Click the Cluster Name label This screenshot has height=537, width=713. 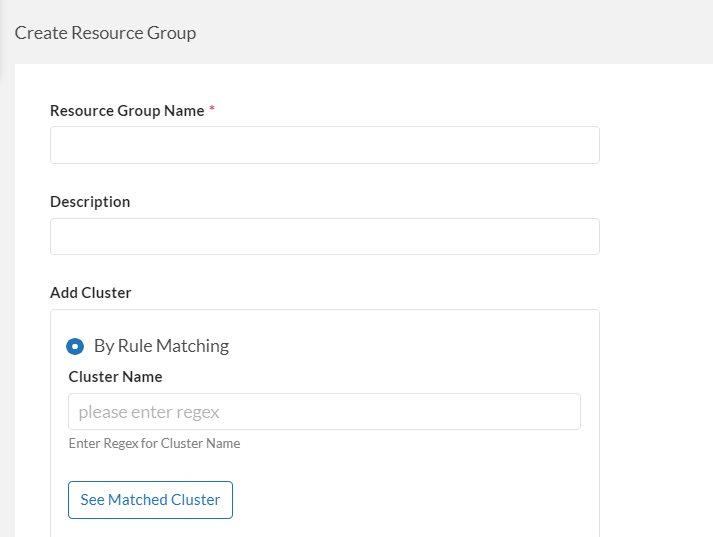[x=115, y=377]
